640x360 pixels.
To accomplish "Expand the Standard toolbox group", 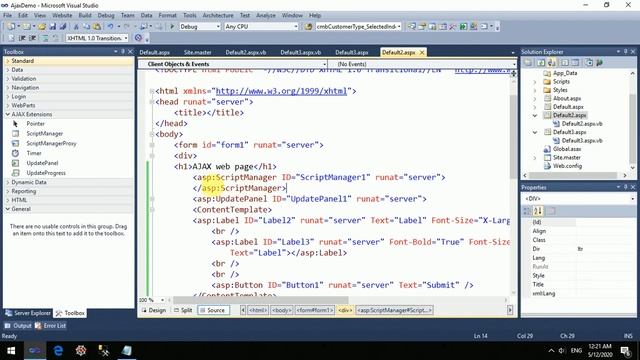I will click(8, 61).
